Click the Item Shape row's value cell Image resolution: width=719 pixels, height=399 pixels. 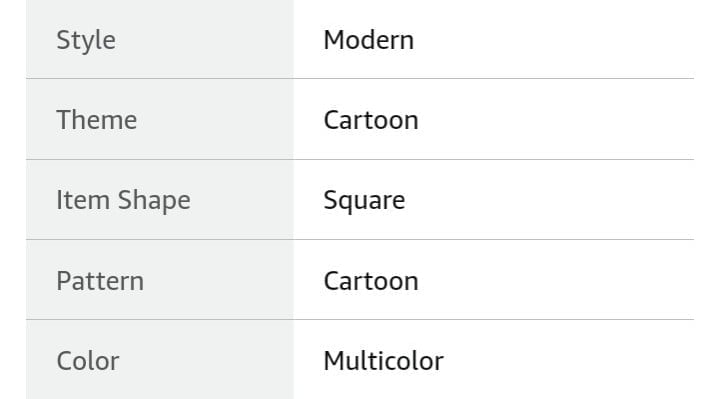pyautogui.click(x=494, y=200)
